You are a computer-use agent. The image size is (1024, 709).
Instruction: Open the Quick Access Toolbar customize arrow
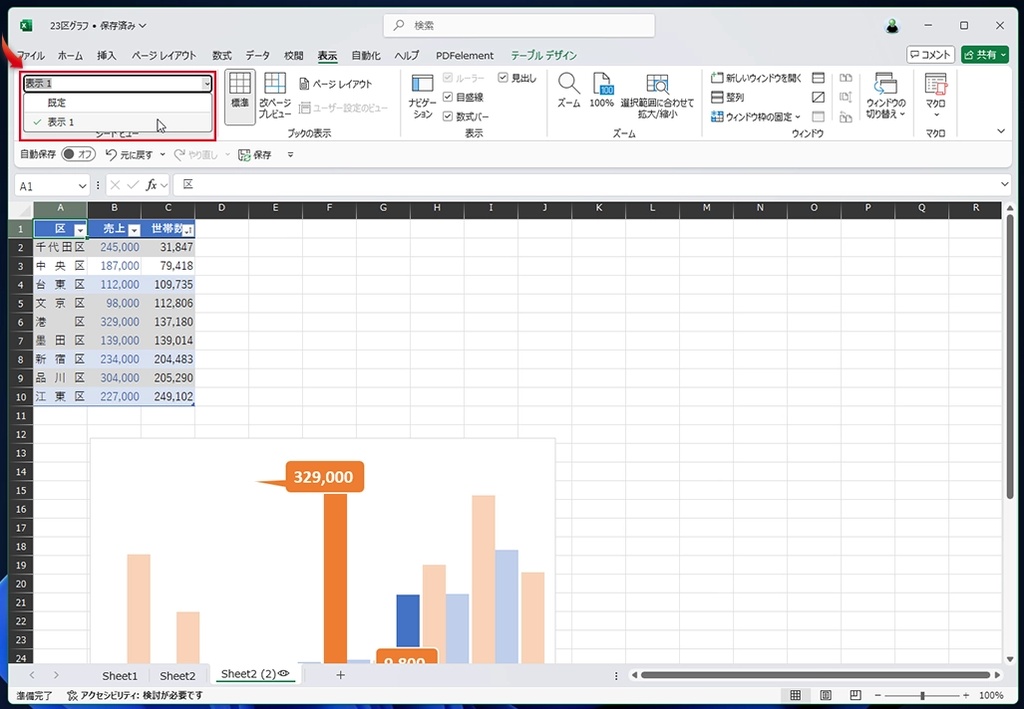(x=291, y=155)
